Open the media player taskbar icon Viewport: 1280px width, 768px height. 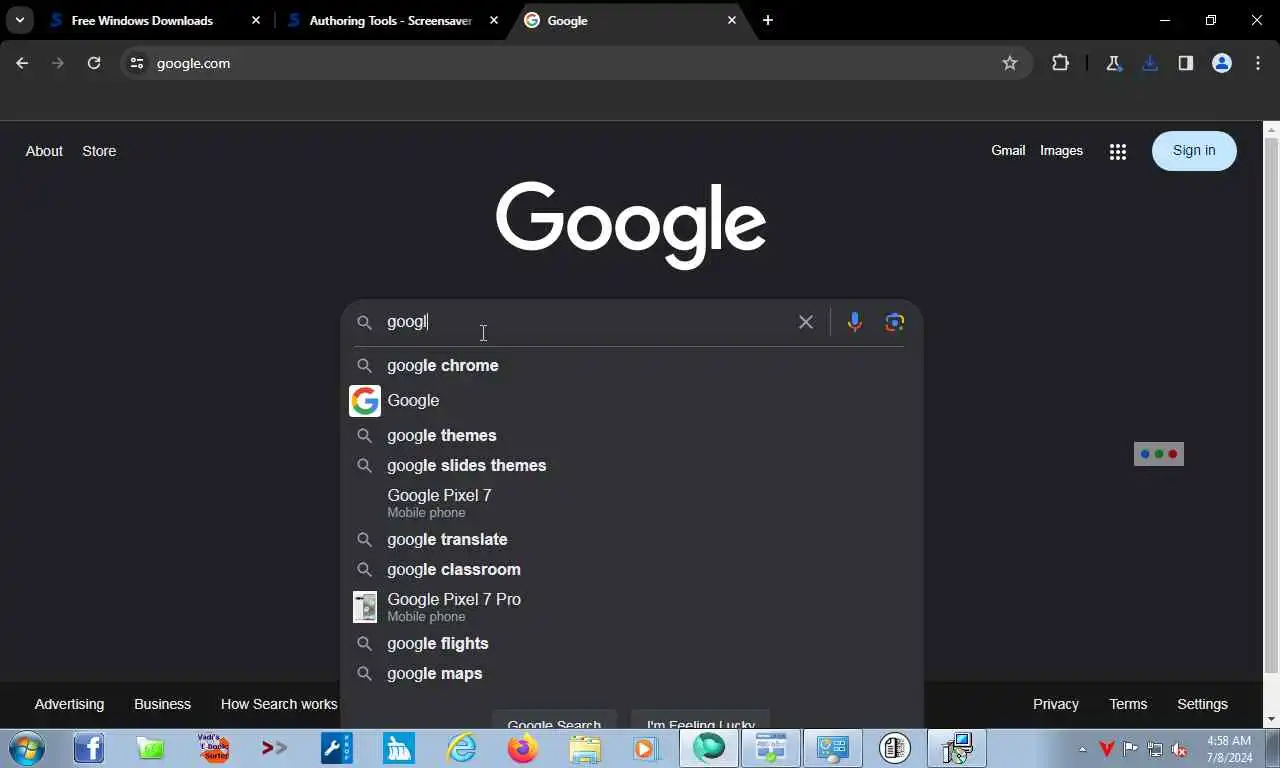tap(646, 748)
